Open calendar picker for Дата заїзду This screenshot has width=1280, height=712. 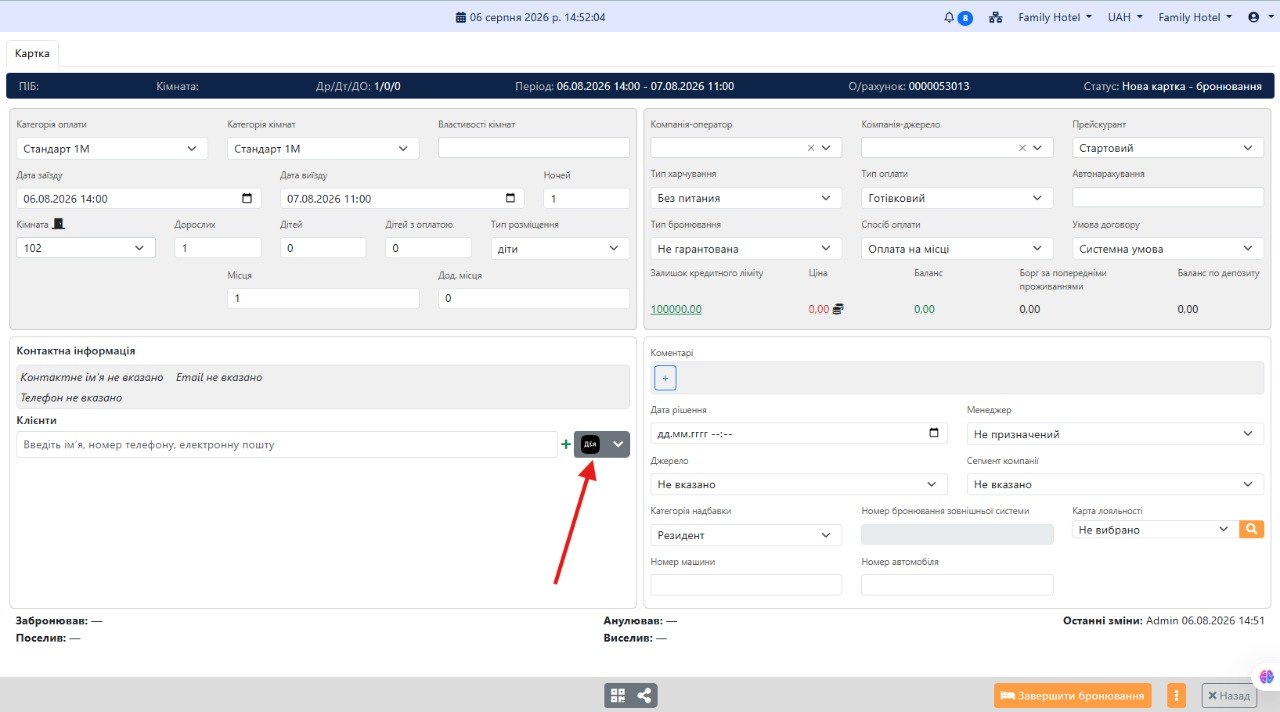tap(247, 198)
